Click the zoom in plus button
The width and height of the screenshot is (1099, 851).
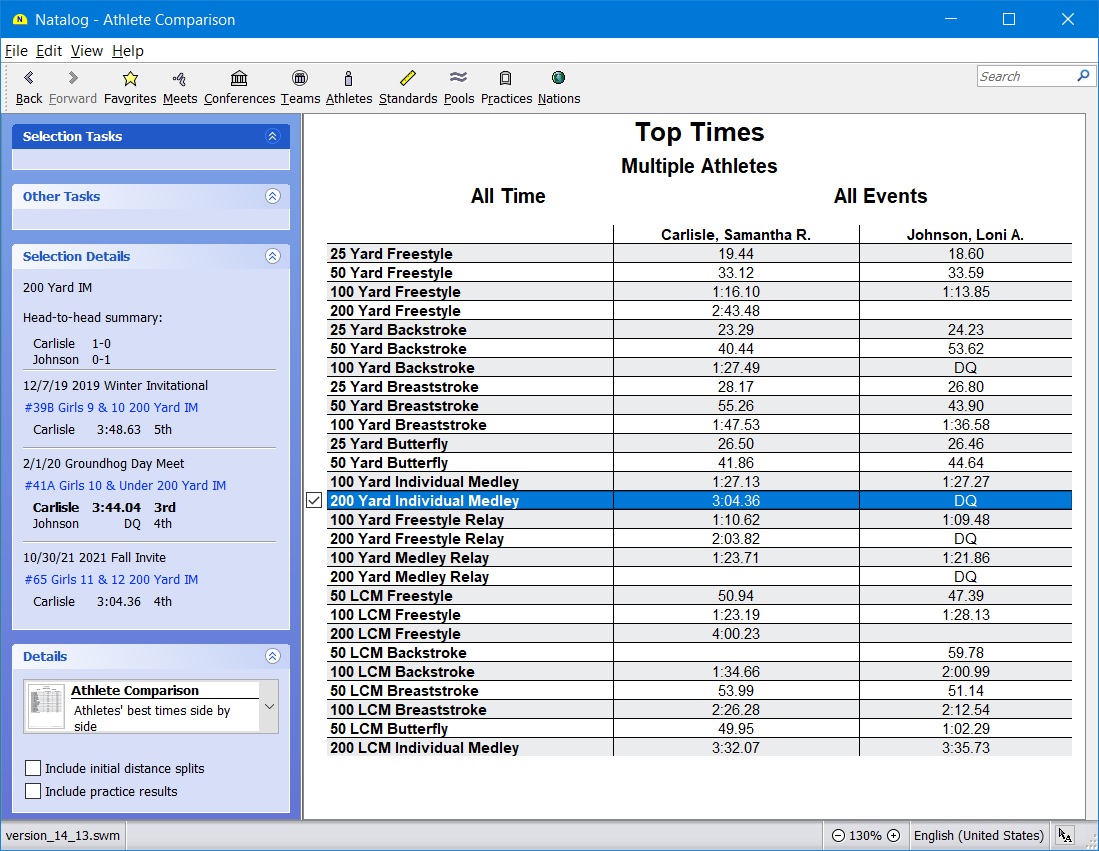click(x=893, y=836)
